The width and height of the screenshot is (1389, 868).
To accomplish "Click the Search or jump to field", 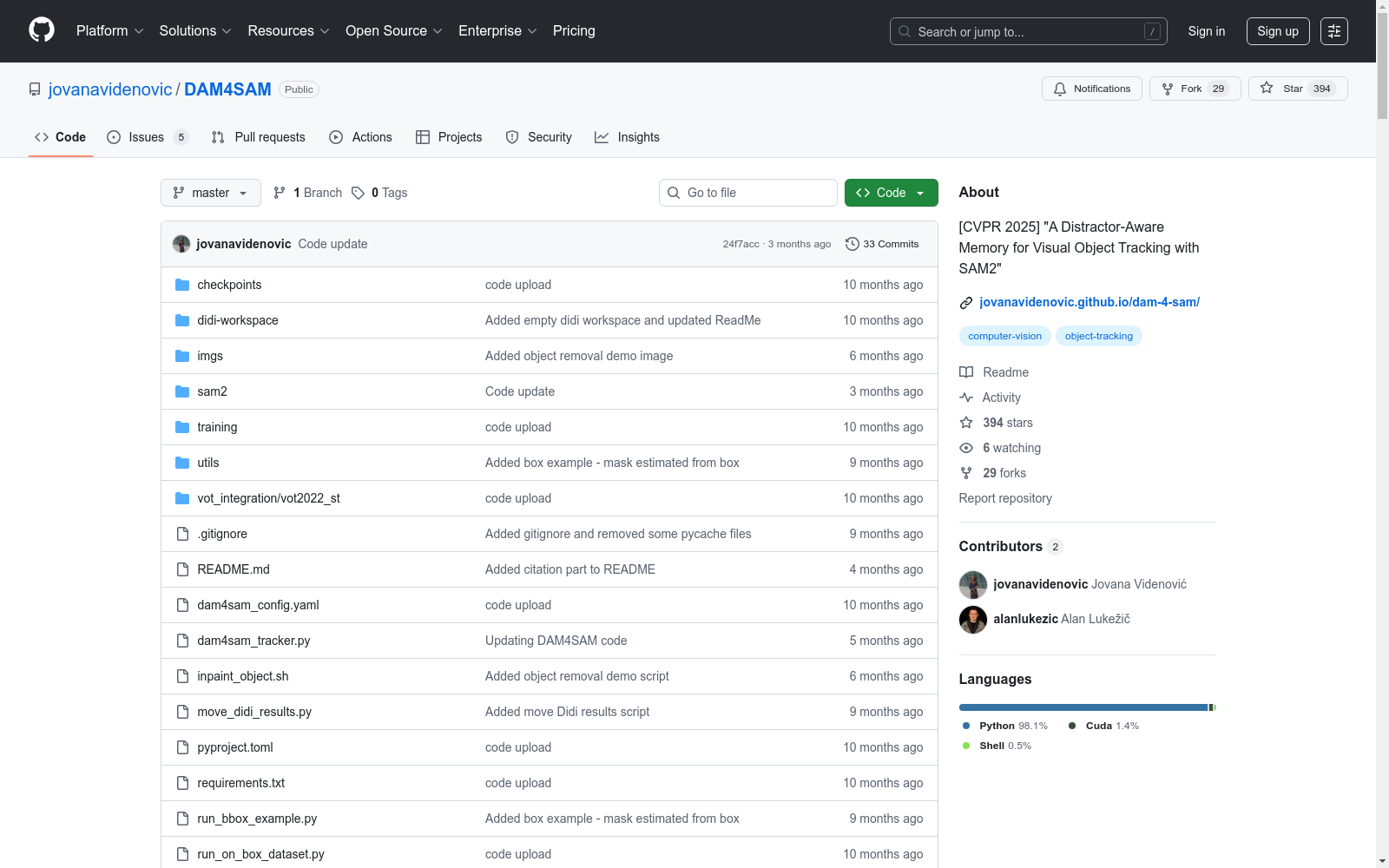I will coord(1029,31).
